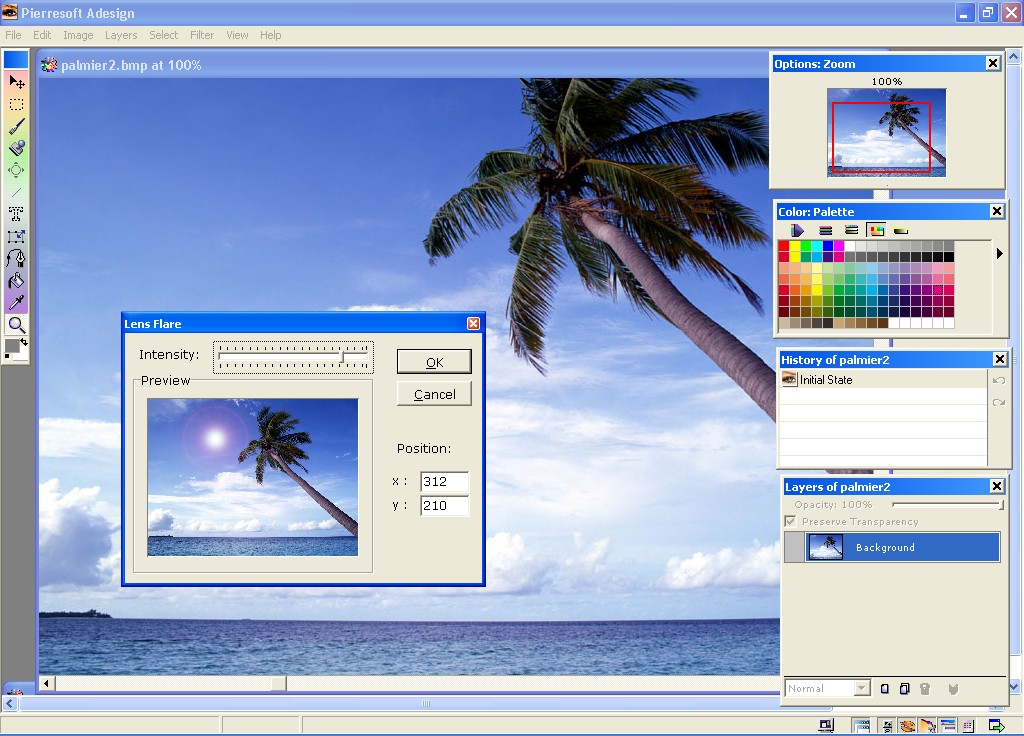Pick the Clone Stamp tool
Image resolution: width=1024 pixels, height=736 pixels.
16,148
